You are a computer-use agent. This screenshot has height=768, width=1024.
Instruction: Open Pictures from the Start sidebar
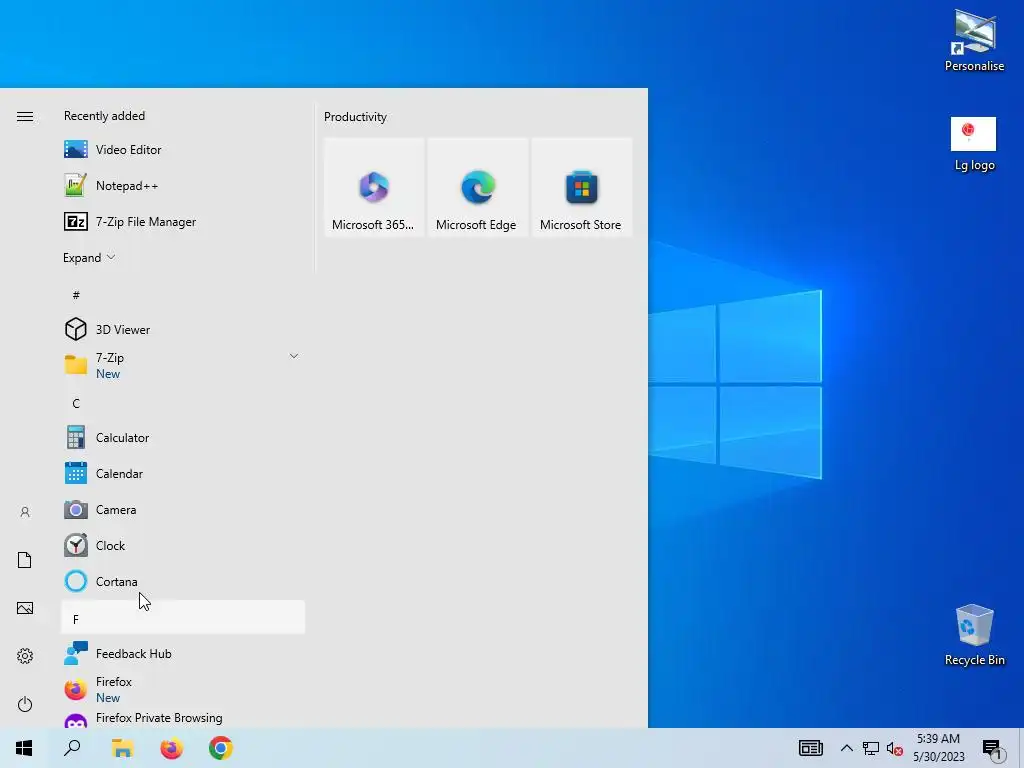25,608
